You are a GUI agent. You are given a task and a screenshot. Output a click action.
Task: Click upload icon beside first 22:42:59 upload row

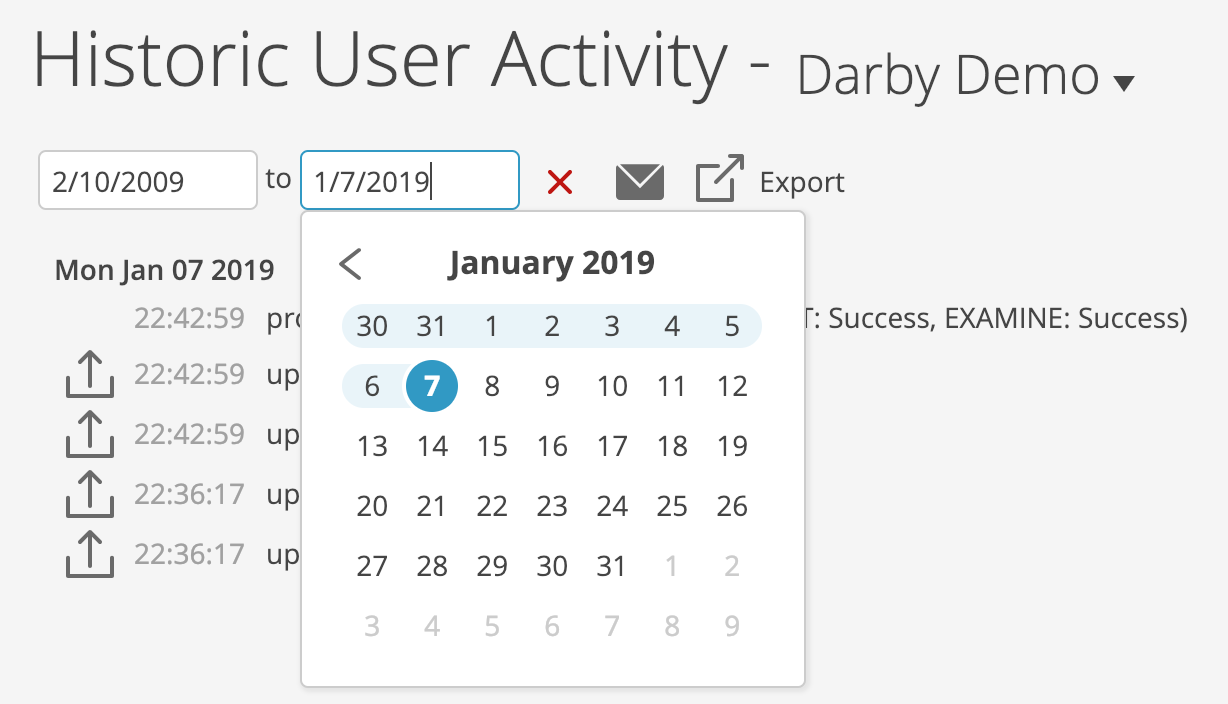[x=89, y=375]
